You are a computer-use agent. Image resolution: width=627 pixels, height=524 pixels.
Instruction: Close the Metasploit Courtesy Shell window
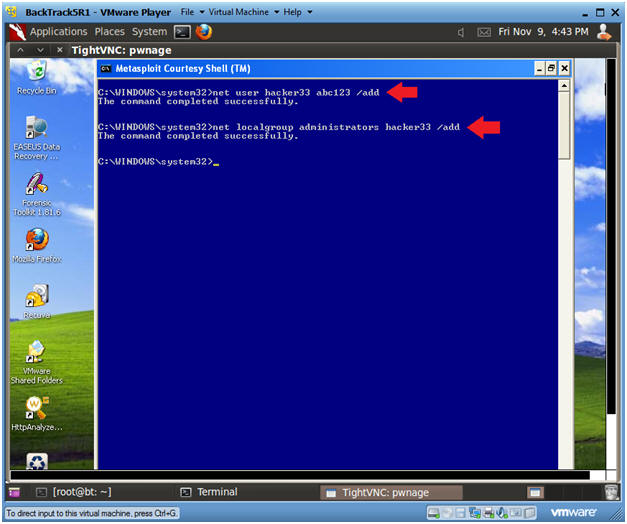point(564,69)
